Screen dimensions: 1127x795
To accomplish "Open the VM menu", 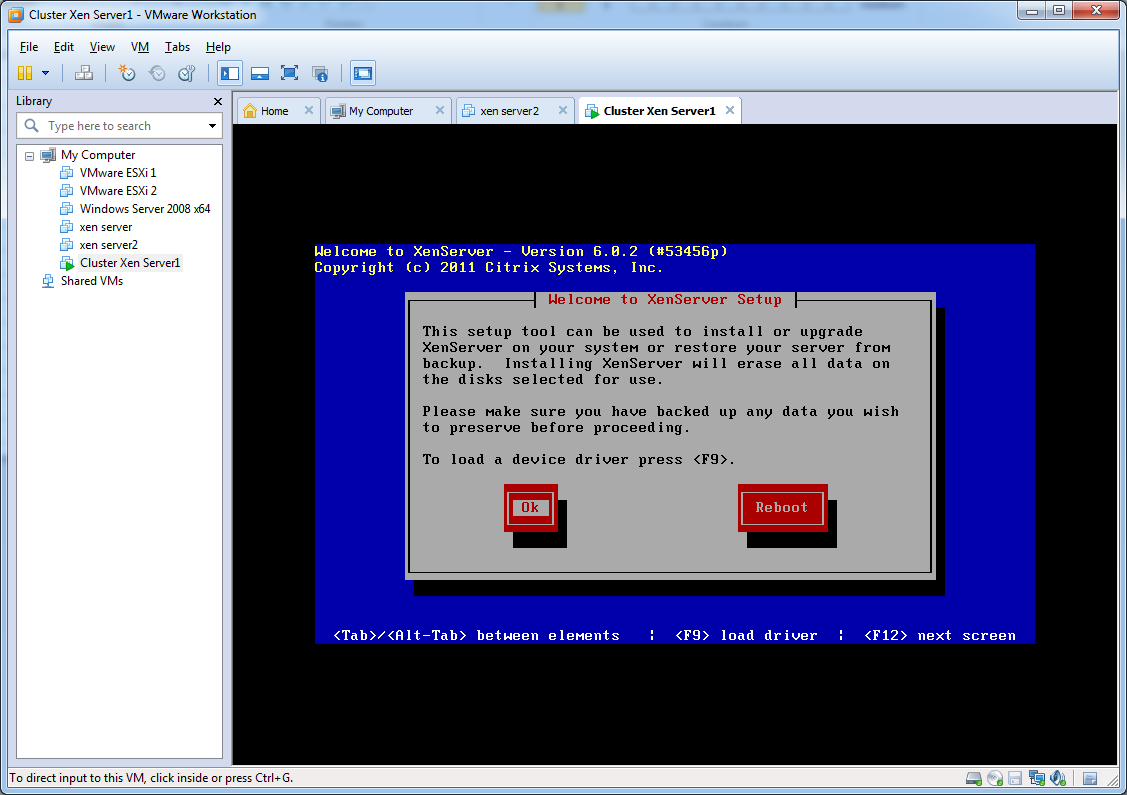I will (x=140, y=47).
